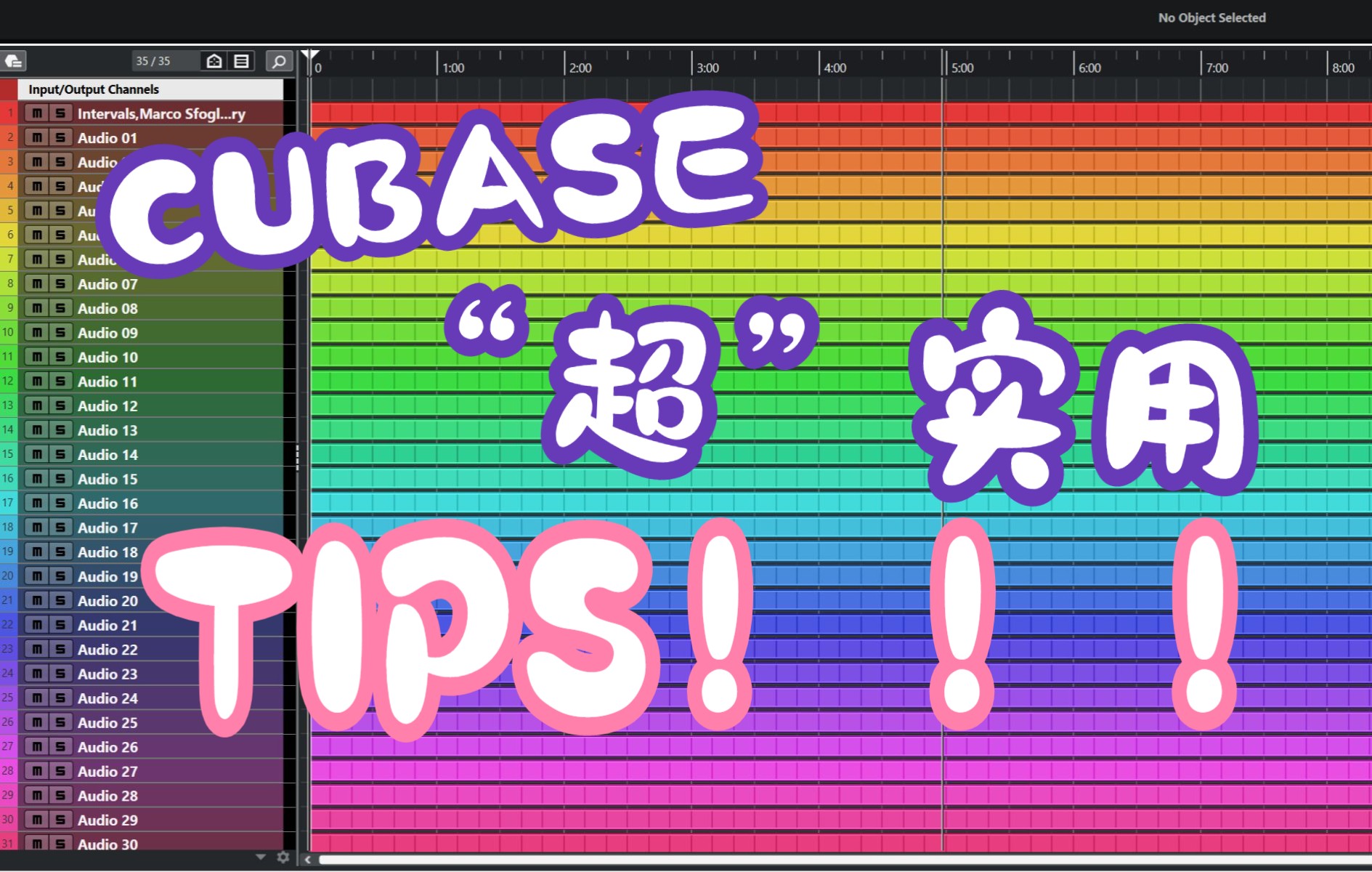Click the set up track list dividers icon

[12, 61]
